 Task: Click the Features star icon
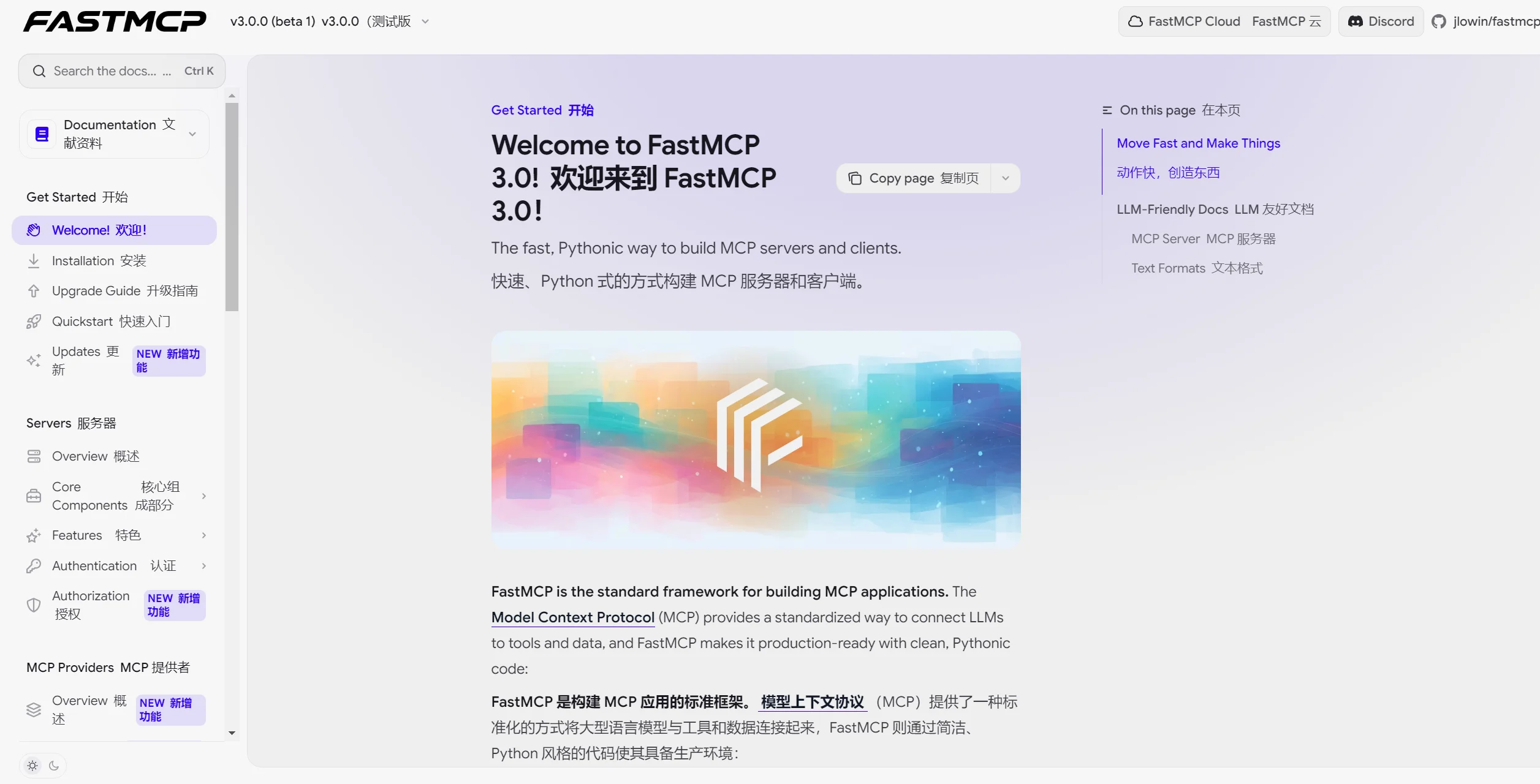tap(34, 535)
